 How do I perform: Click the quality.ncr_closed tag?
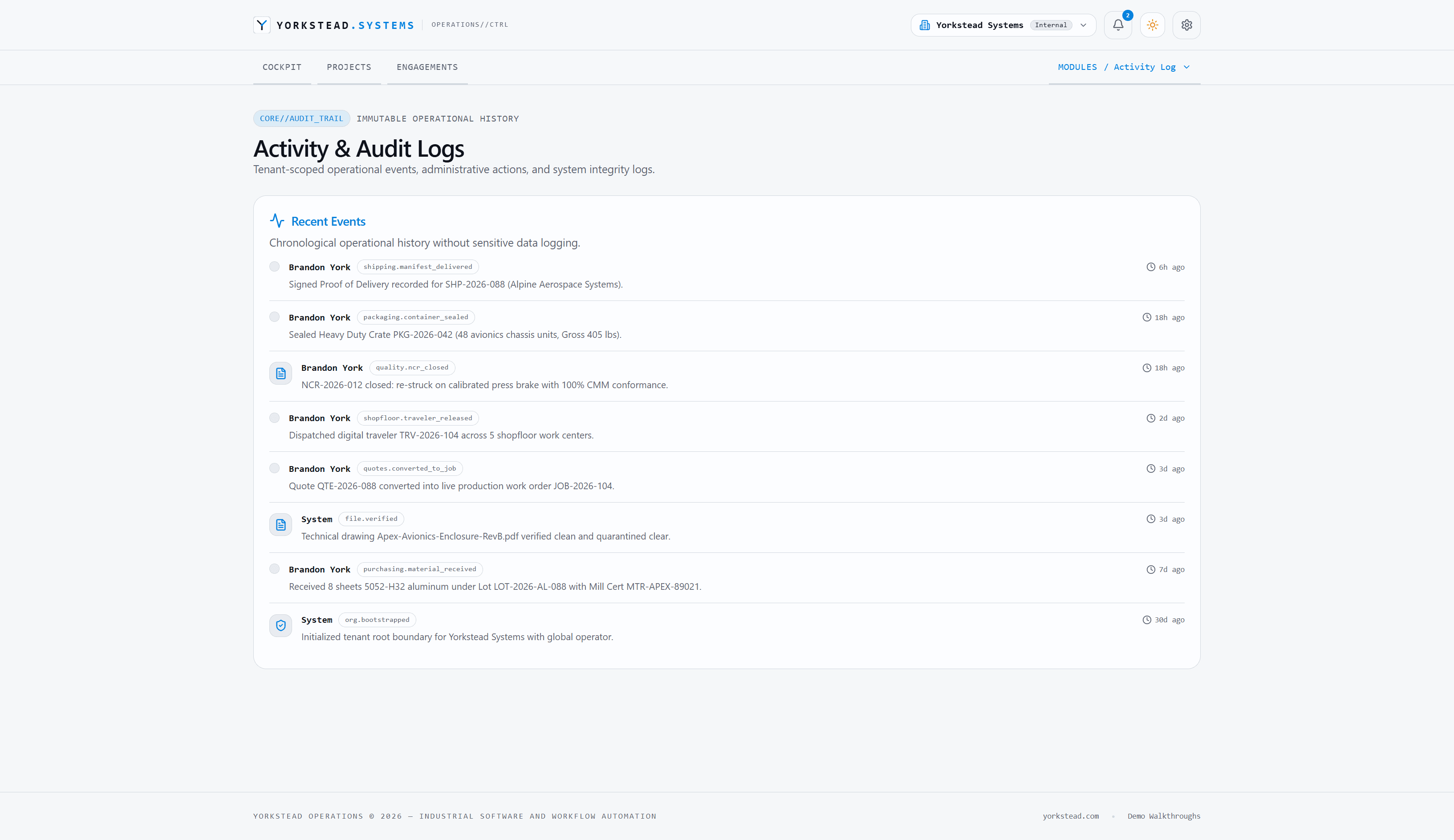(x=412, y=368)
